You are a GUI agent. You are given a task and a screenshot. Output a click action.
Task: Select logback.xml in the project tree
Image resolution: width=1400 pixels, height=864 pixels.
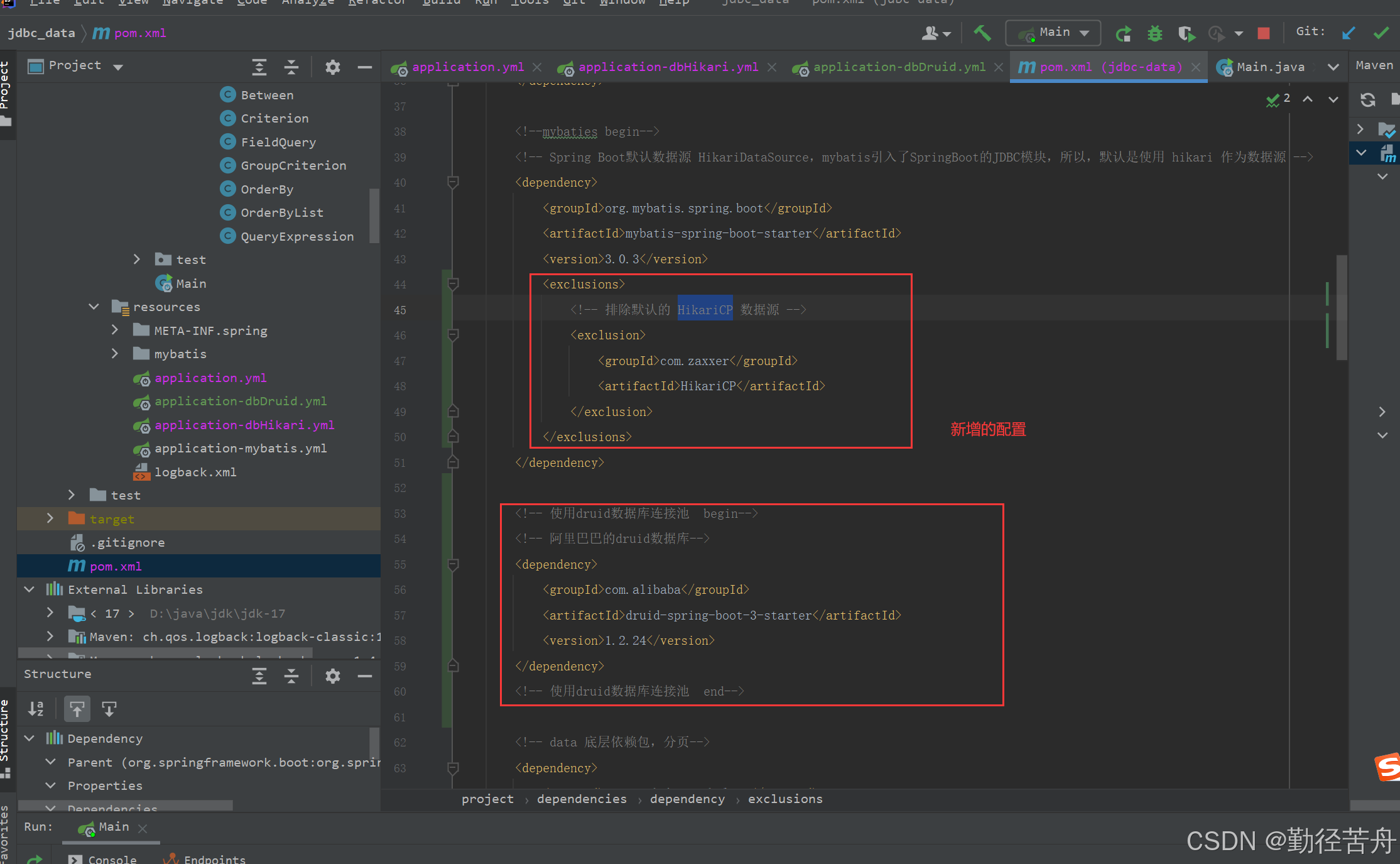coord(195,472)
